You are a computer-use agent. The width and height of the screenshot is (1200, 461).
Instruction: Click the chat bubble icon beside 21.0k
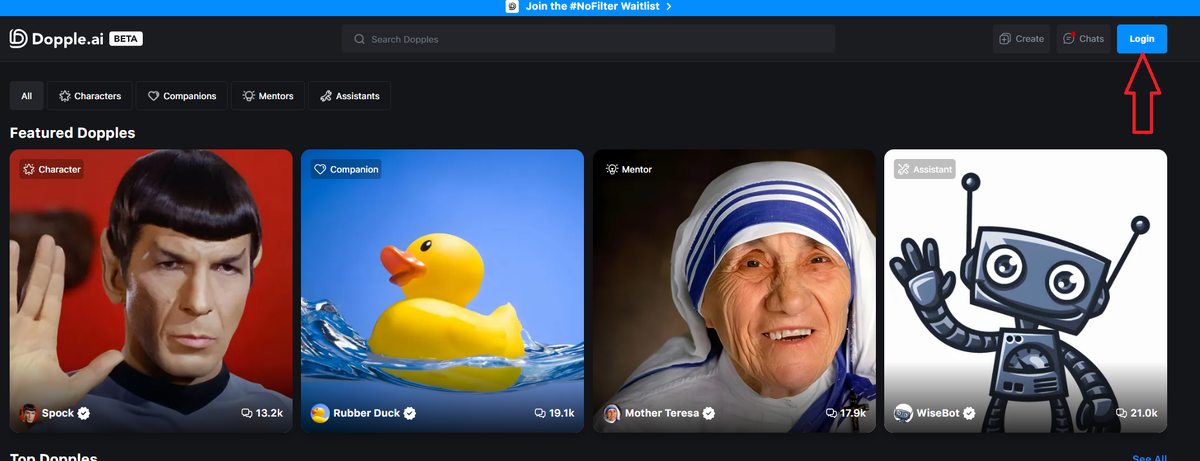pos(1122,413)
